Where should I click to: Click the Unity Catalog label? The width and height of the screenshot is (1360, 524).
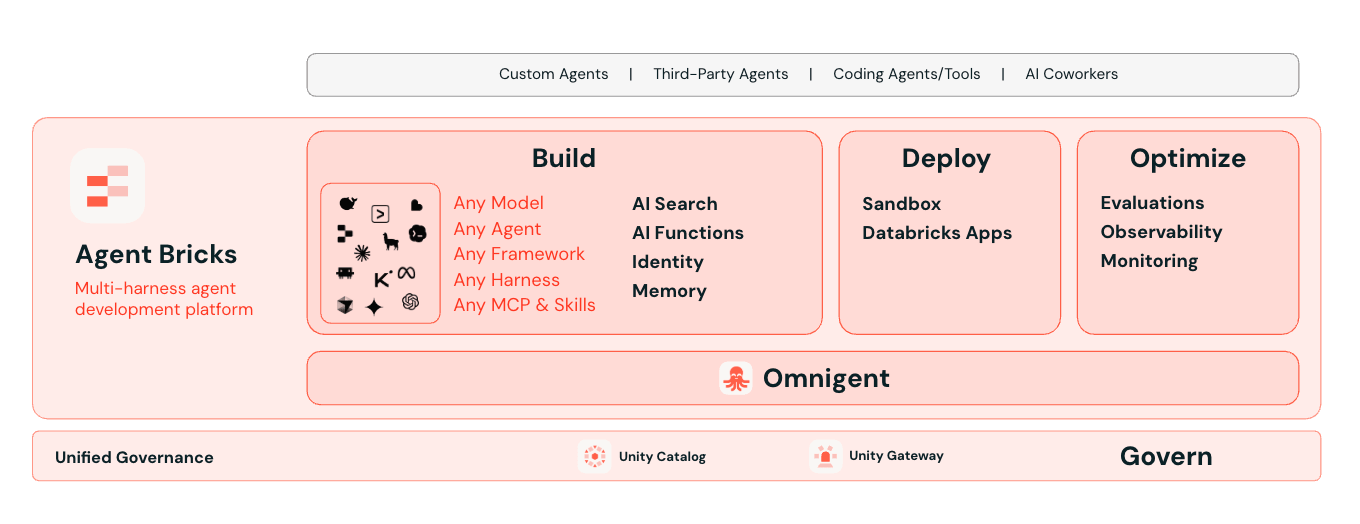click(x=662, y=456)
